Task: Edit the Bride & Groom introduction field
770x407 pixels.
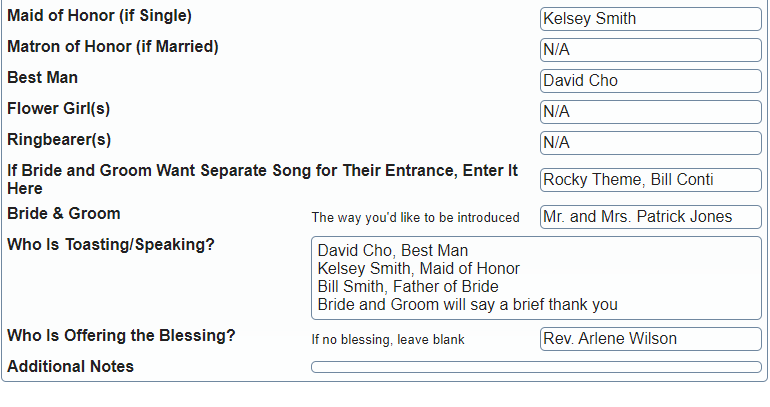Action: point(651,217)
